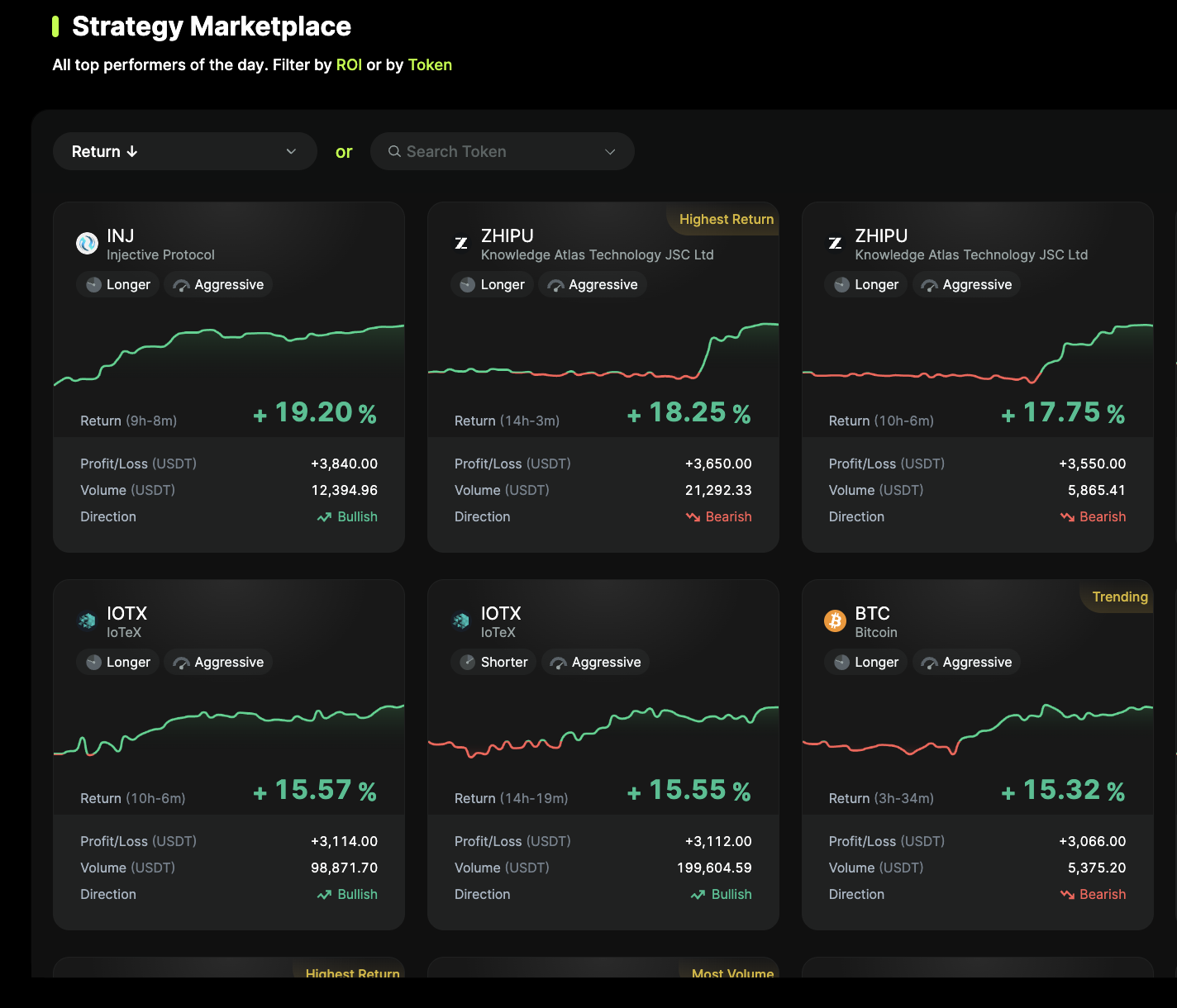
Task: Focus the Search Token input field
Action: click(x=503, y=151)
